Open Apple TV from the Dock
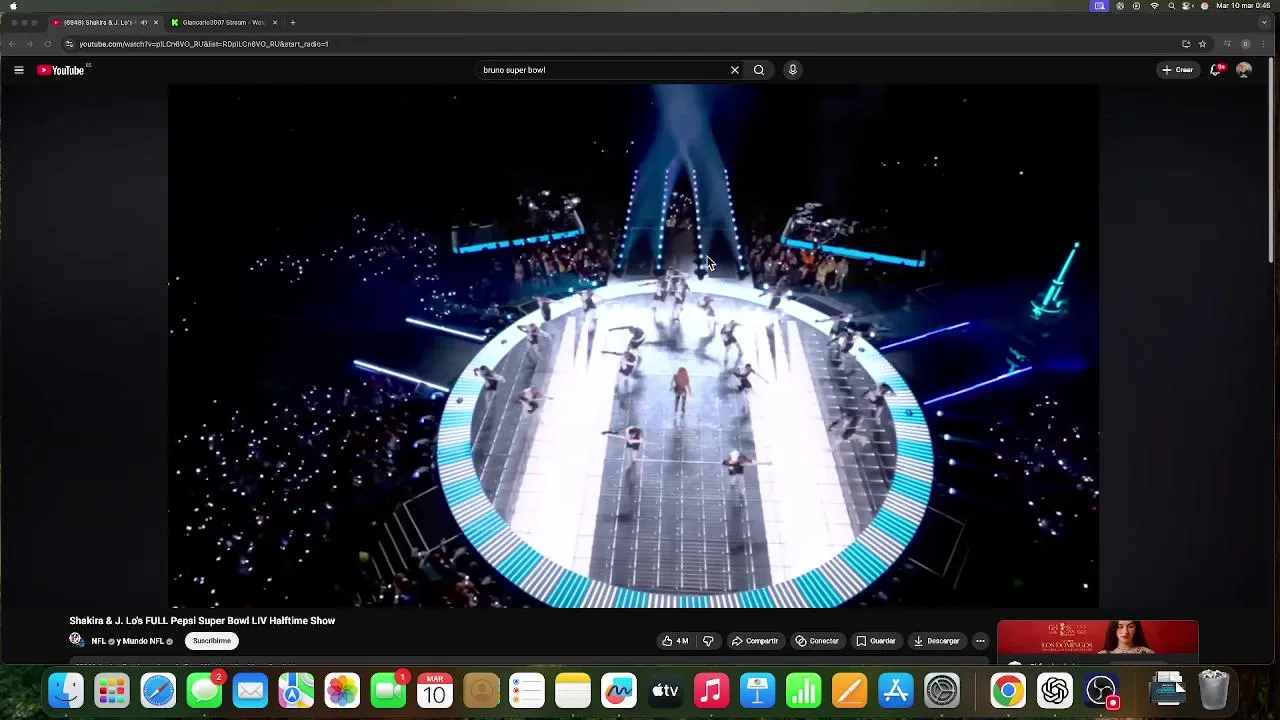Viewport: 1280px width, 720px height. point(665,691)
